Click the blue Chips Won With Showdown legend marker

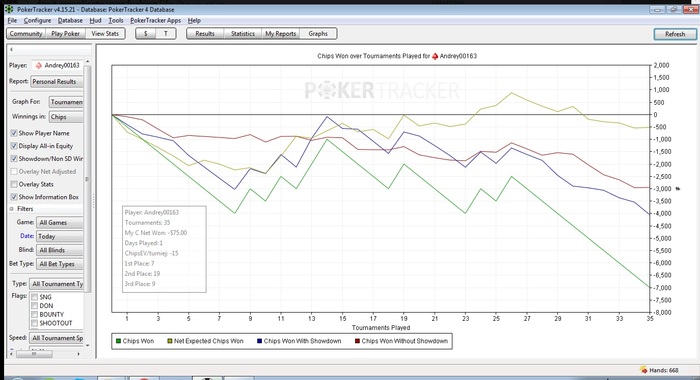coord(259,341)
